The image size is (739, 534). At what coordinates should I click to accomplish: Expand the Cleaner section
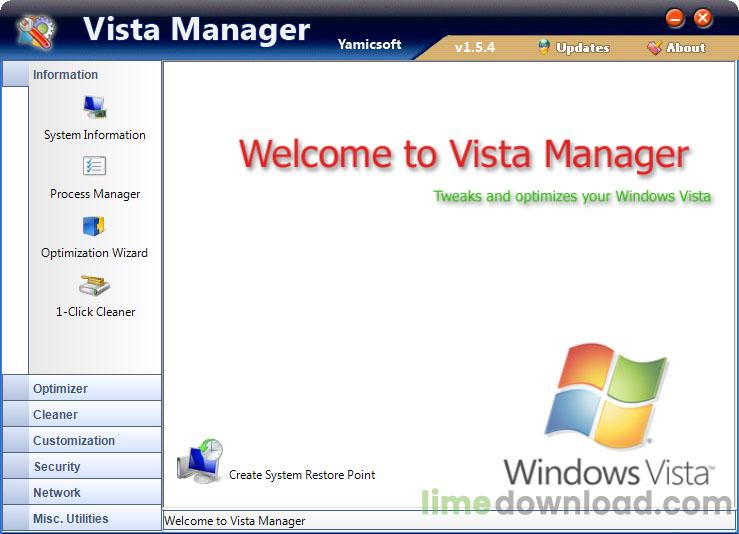[x=82, y=414]
